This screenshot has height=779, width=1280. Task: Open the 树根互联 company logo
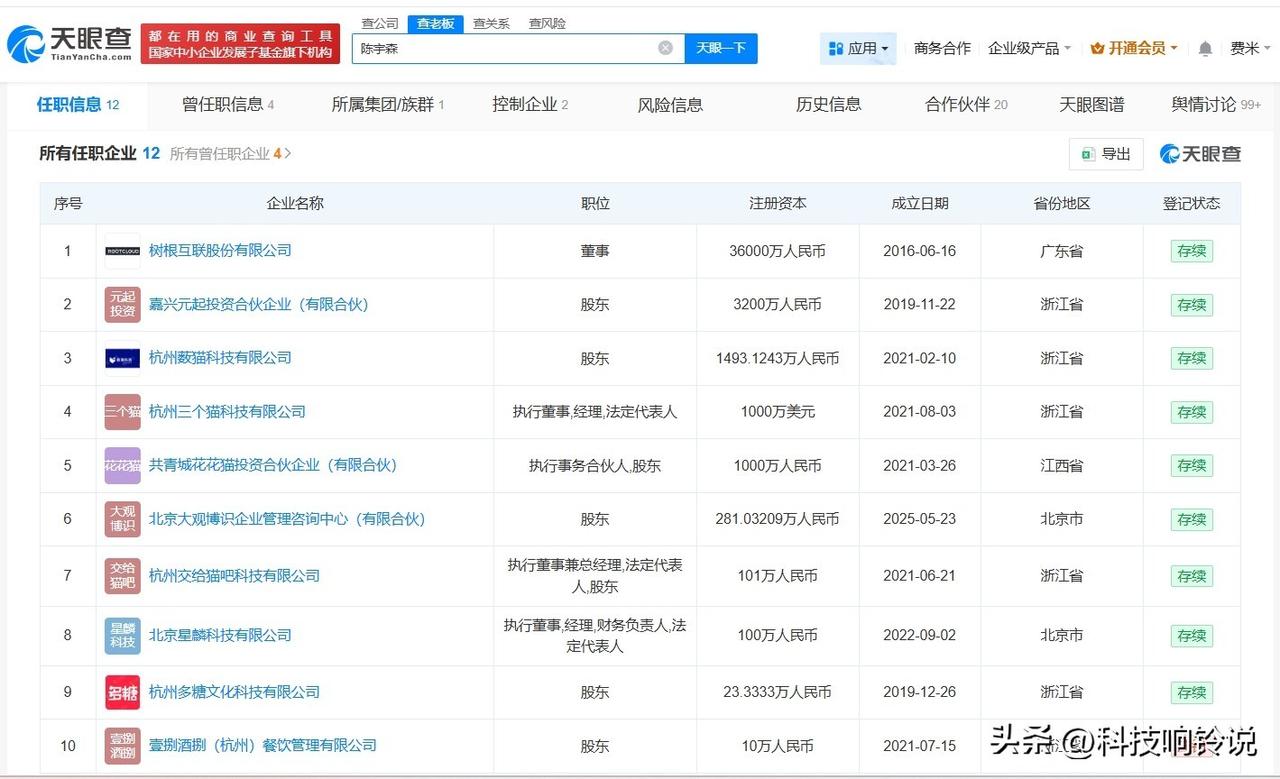(122, 251)
